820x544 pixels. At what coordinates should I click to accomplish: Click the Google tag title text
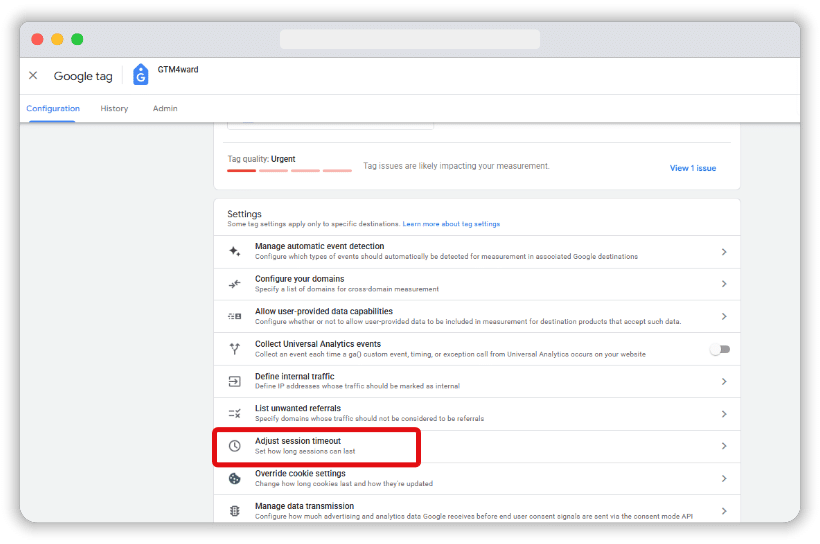[x=83, y=76]
